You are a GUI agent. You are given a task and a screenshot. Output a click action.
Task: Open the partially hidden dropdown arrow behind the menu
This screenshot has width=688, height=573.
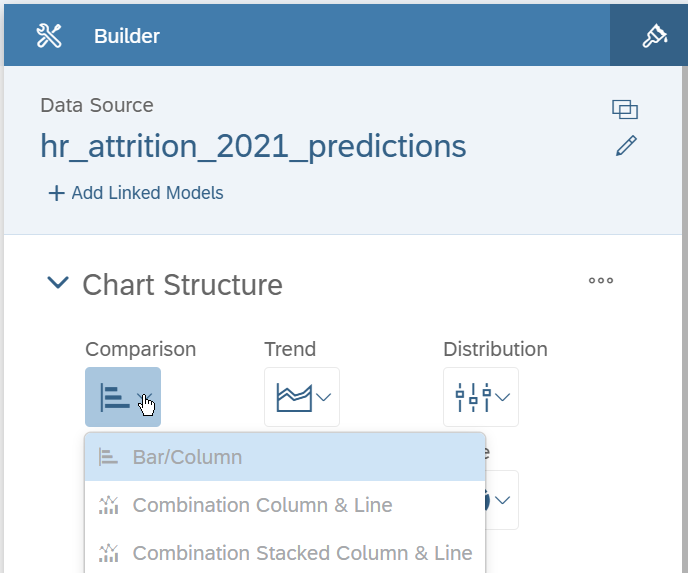(502, 500)
